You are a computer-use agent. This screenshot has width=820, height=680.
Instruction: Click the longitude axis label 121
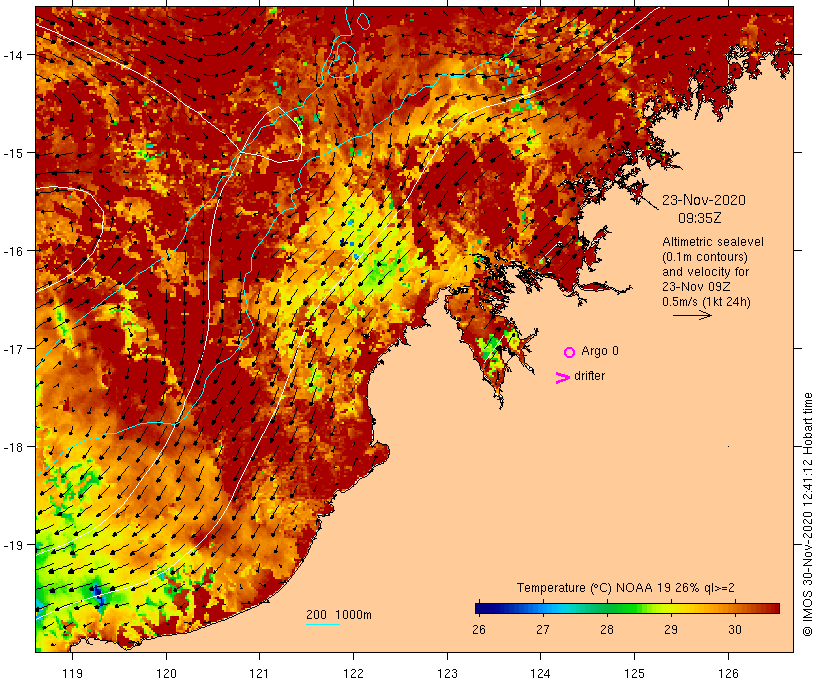point(259,673)
